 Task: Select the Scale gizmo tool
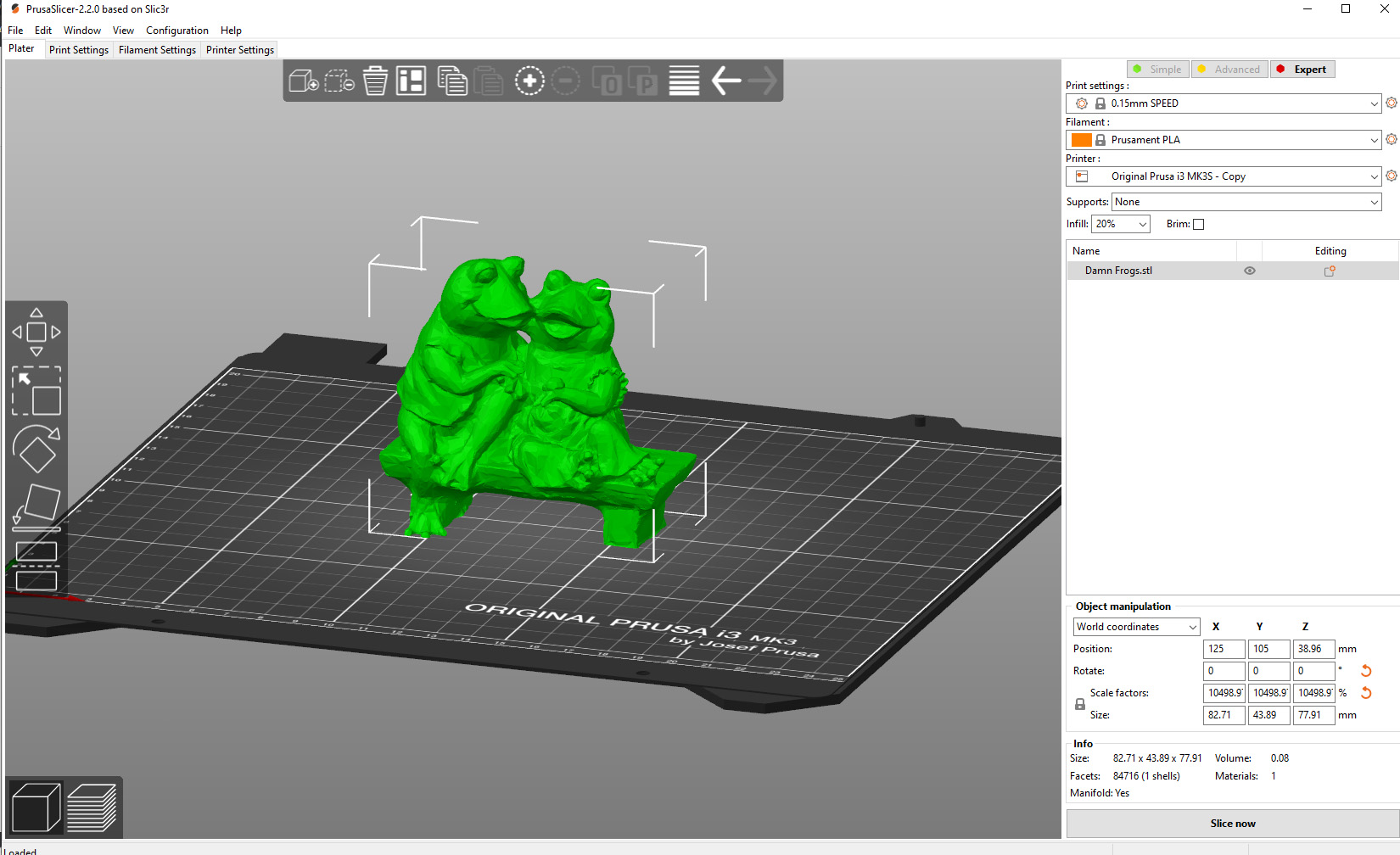tap(36, 390)
